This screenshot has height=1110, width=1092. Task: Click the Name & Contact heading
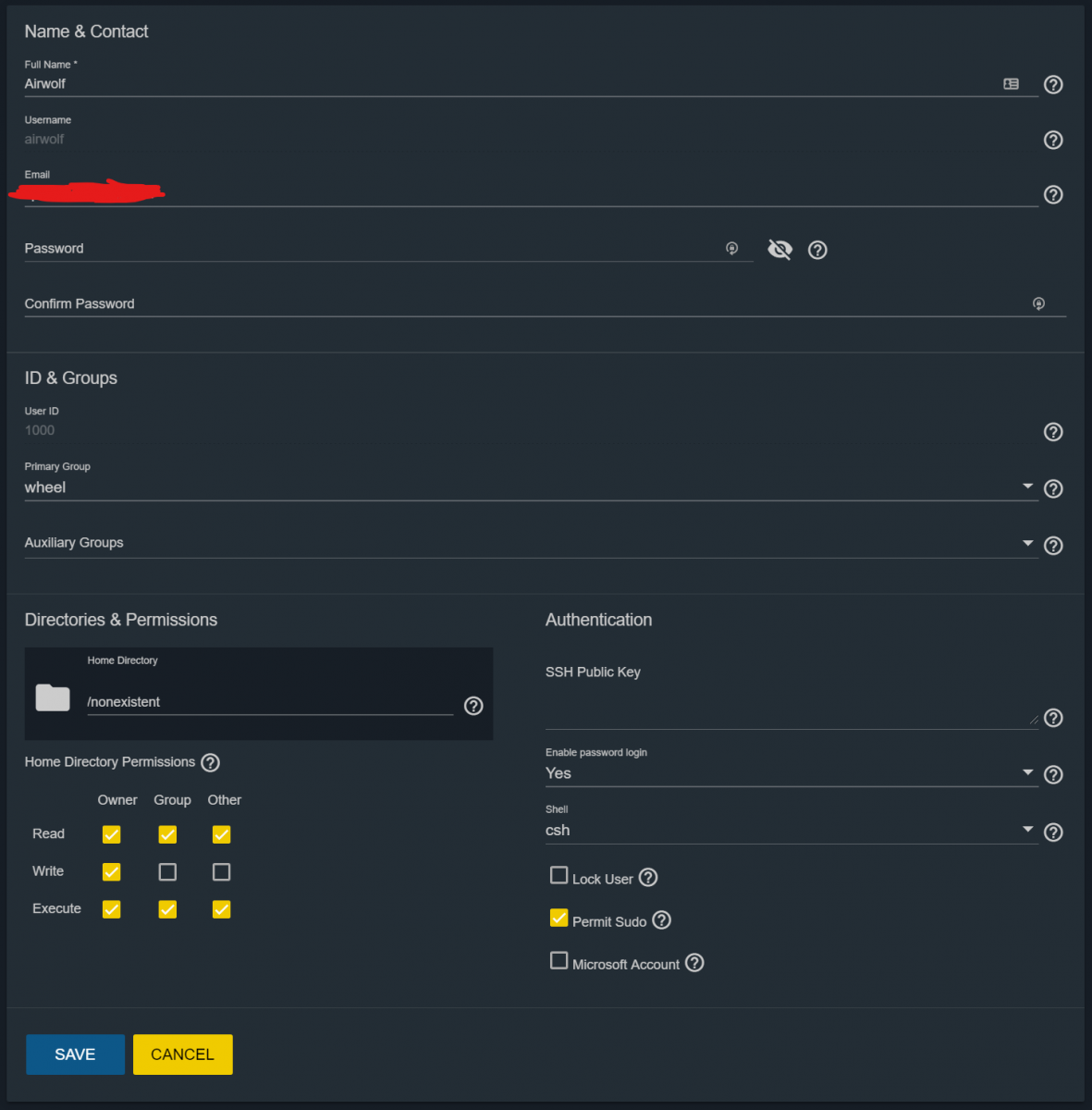86,31
